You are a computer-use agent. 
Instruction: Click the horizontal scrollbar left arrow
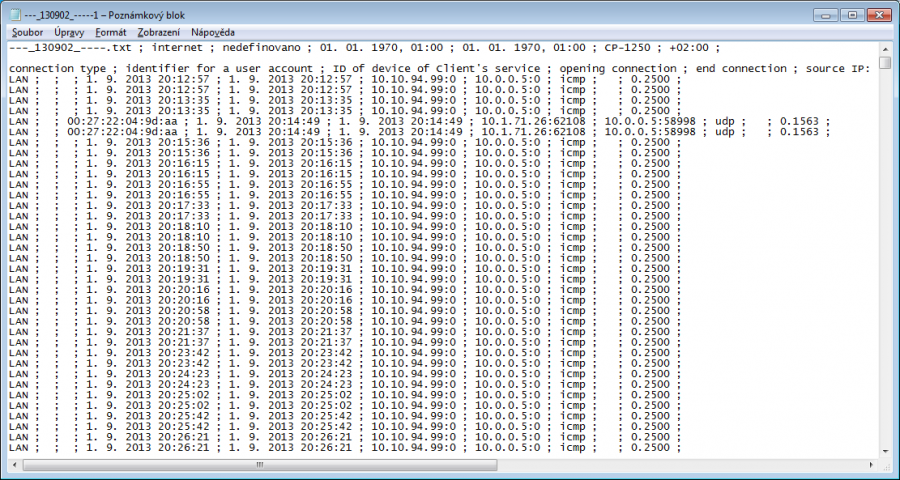pos(14,464)
